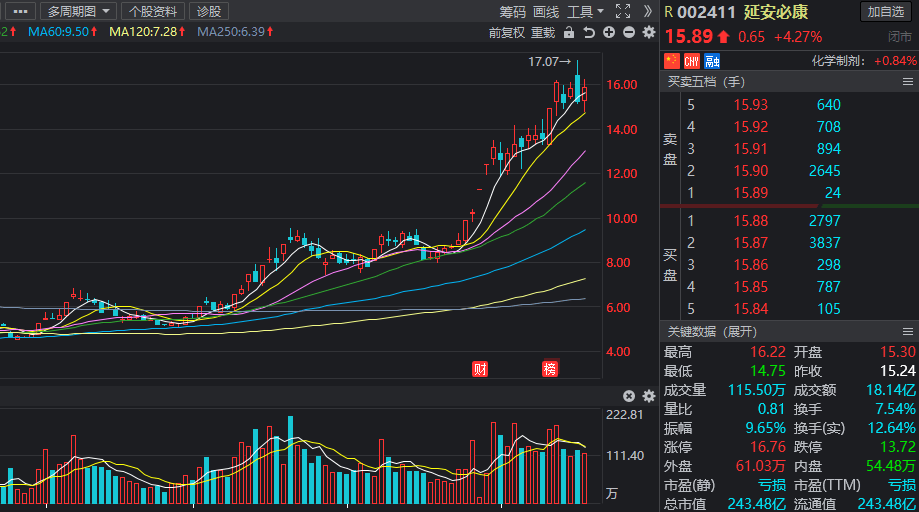The image size is (919, 512).
Task: Toggle 前复权 price adjustment
Action: pyautogui.click(x=507, y=32)
